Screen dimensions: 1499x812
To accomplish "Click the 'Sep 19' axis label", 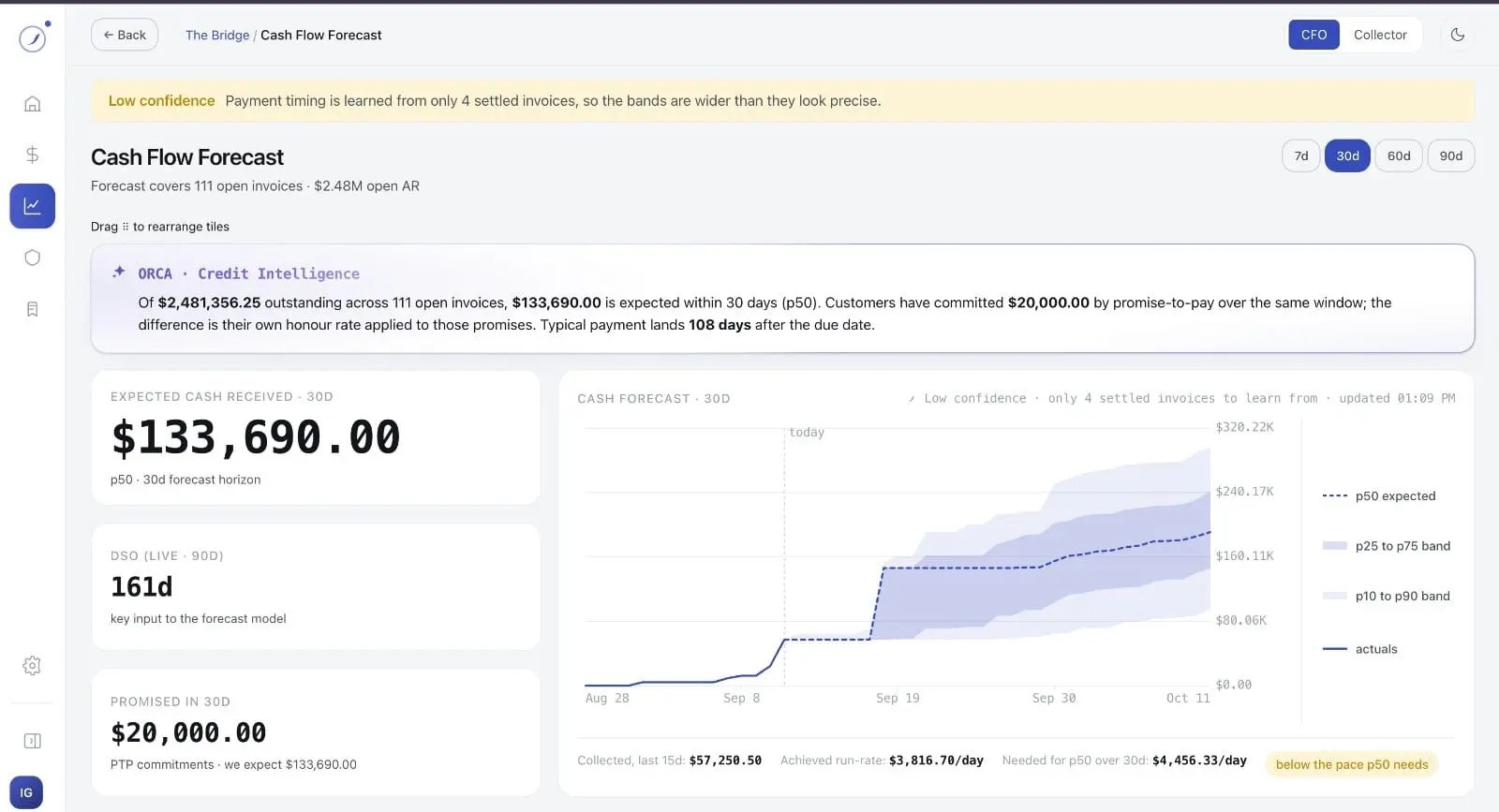I will [898, 698].
